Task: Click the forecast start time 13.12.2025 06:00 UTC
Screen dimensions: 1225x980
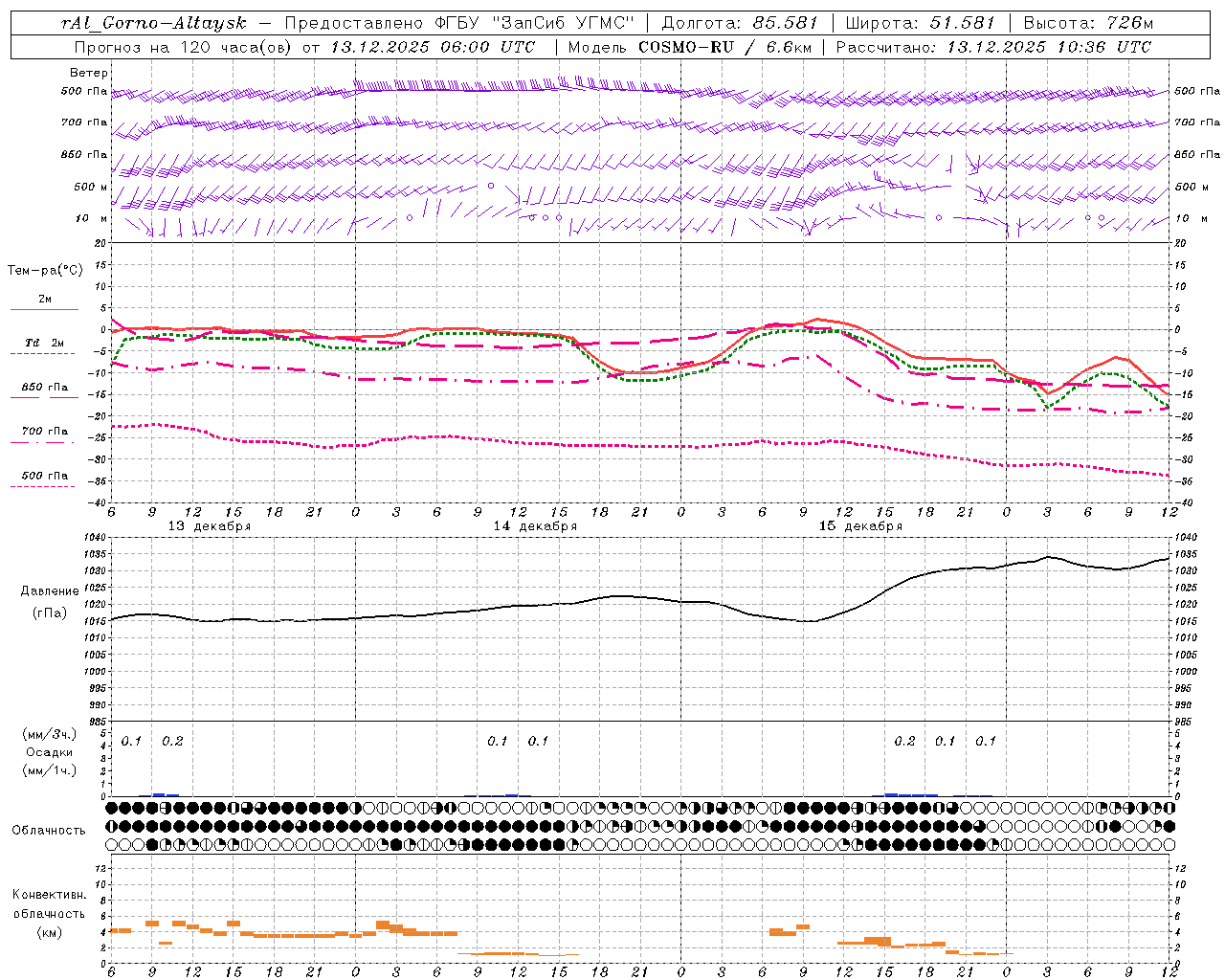Action: tap(433, 47)
